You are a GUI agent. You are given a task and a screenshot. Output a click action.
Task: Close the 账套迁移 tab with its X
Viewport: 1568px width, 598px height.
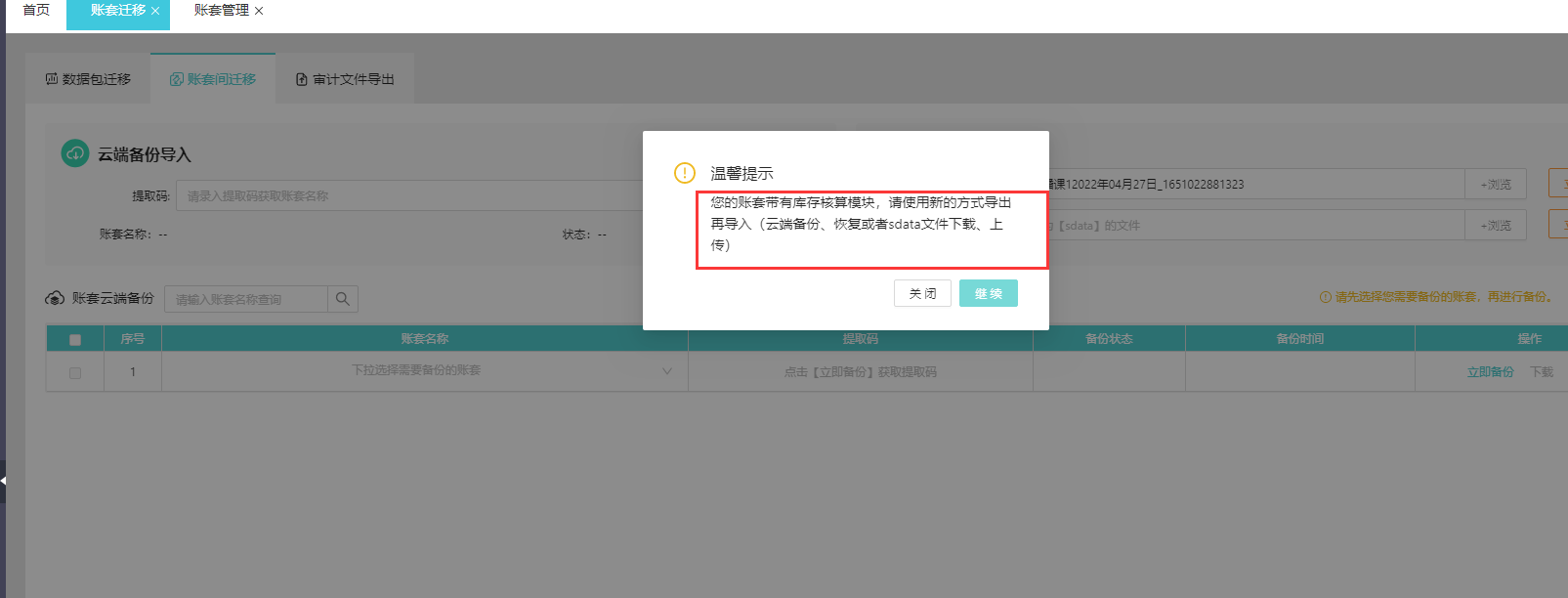[x=155, y=11]
